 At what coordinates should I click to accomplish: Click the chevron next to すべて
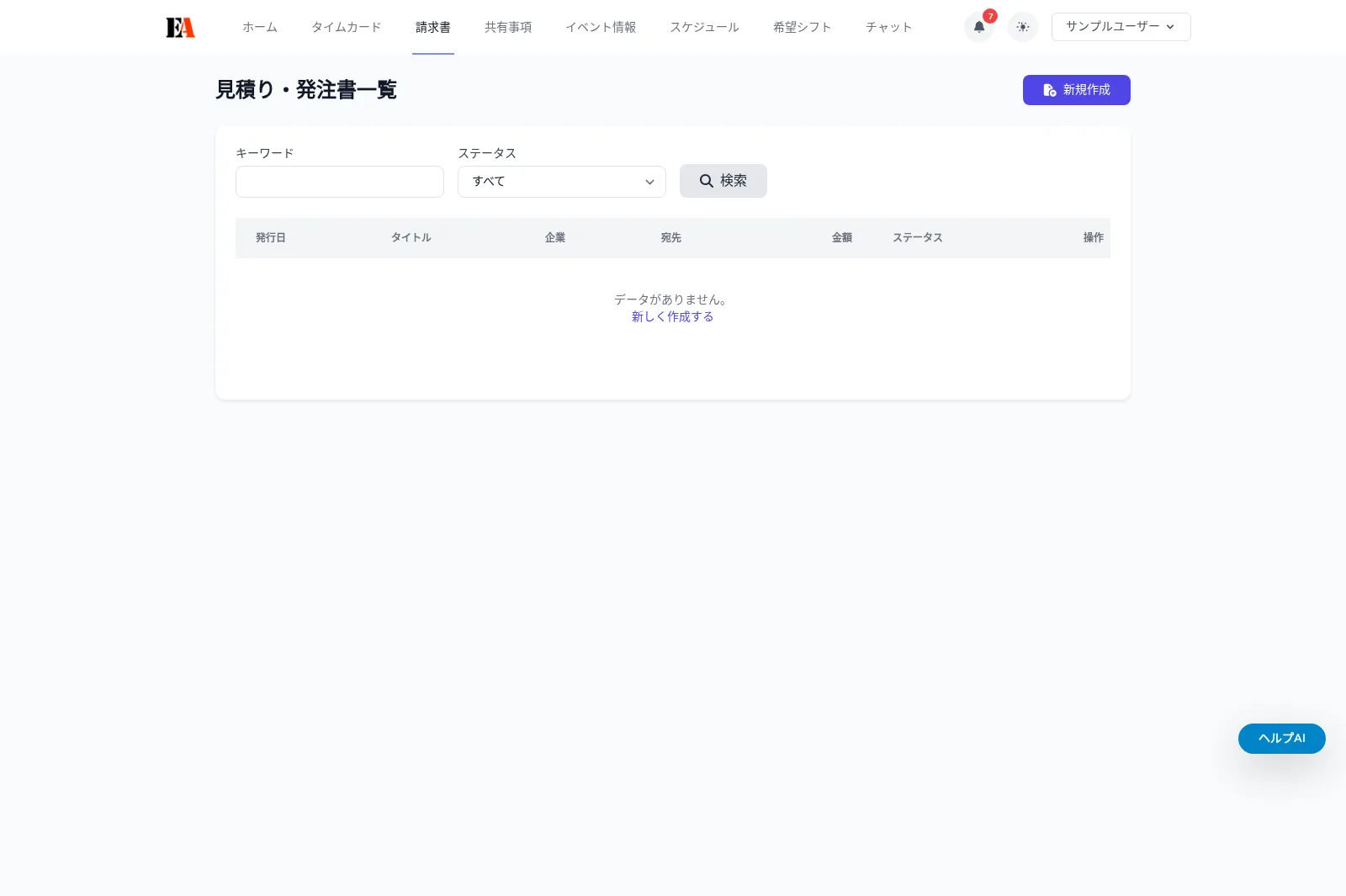point(649,182)
